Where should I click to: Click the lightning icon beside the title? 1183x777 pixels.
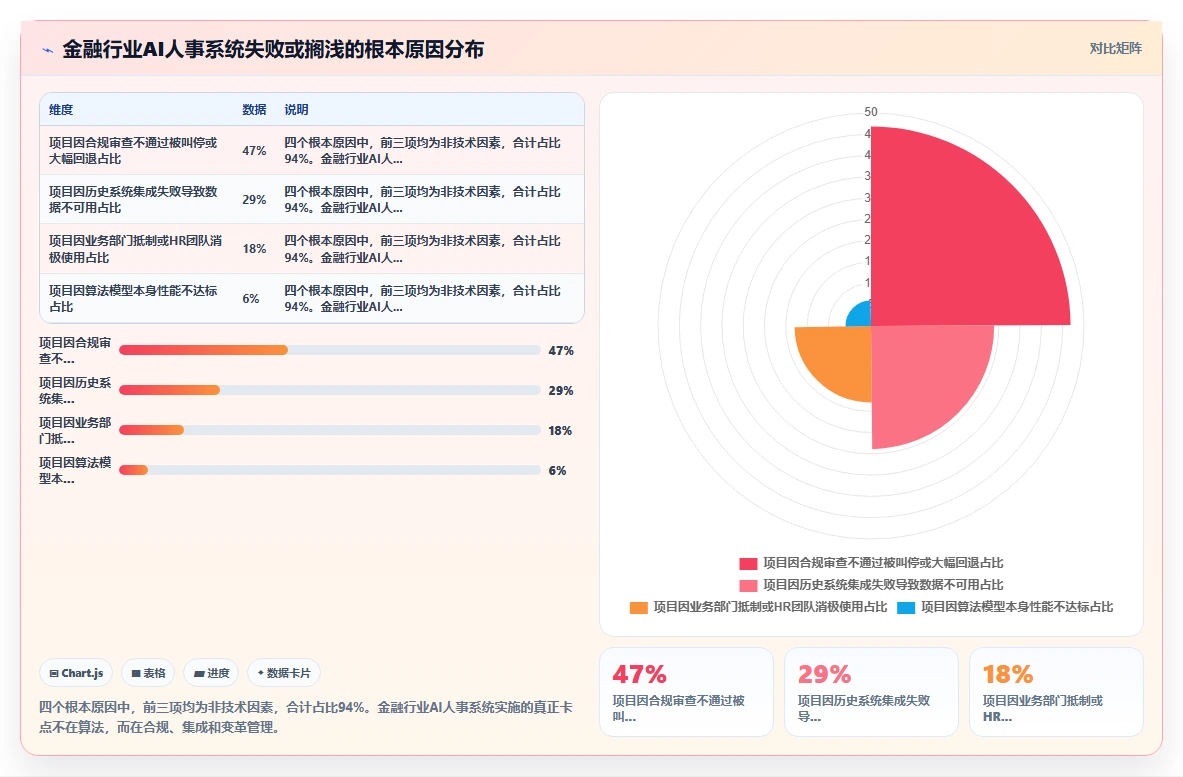pyautogui.click(x=48, y=51)
